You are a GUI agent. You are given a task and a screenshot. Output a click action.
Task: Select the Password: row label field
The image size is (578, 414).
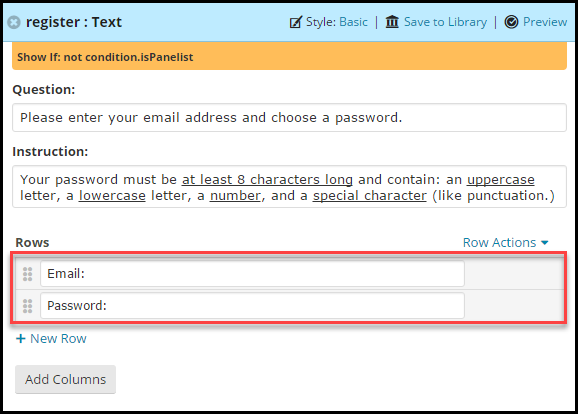(x=252, y=306)
